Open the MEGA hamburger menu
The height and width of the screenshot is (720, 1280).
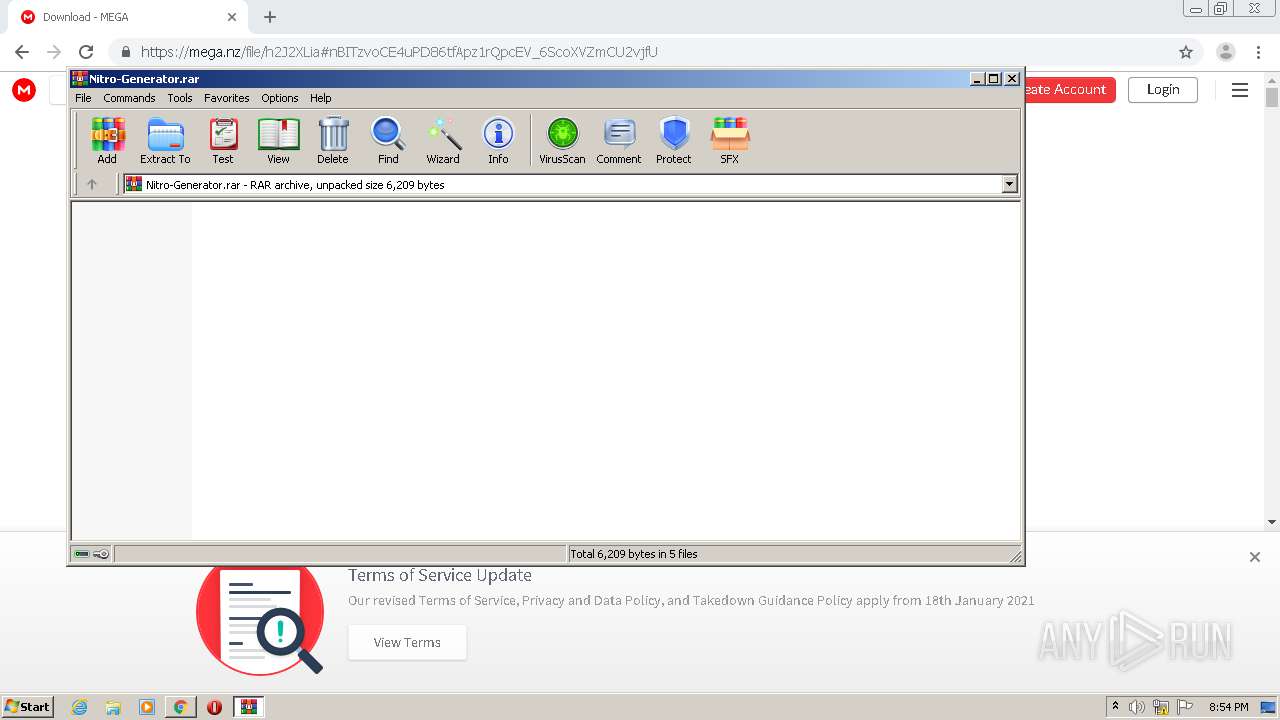pyautogui.click(x=1240, y=90)
